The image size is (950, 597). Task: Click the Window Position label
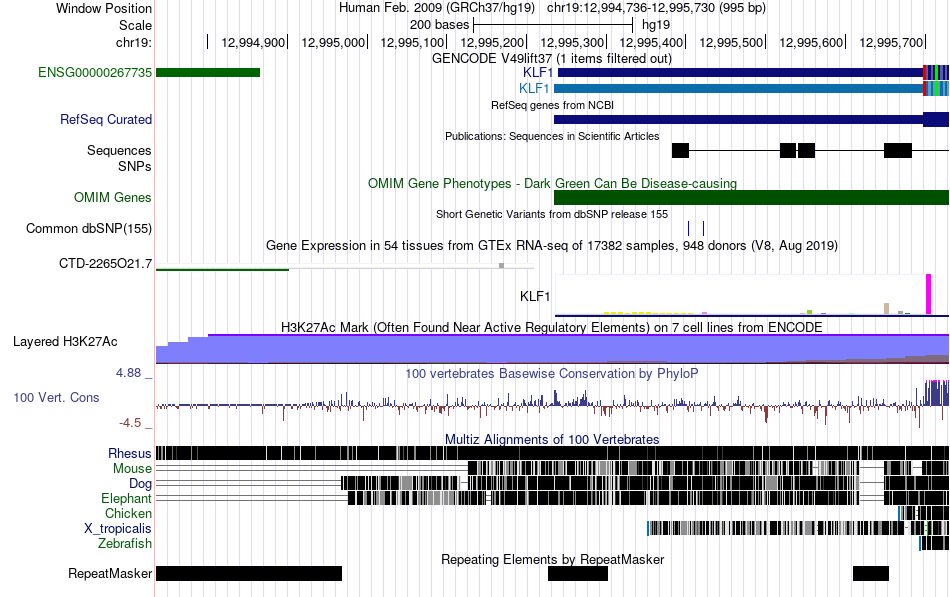[104, 8]
